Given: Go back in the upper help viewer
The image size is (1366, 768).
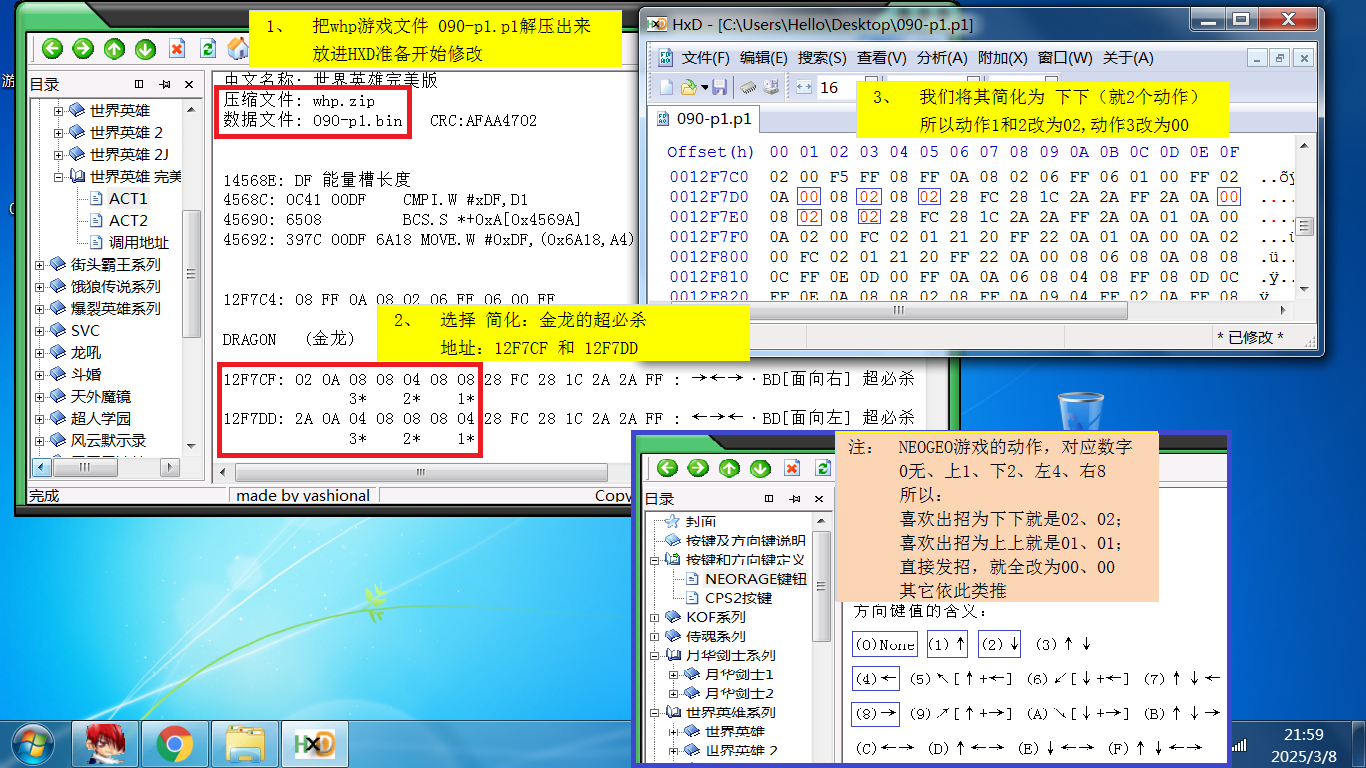Looking at the screenshot, I should click(x=52, y=48).
